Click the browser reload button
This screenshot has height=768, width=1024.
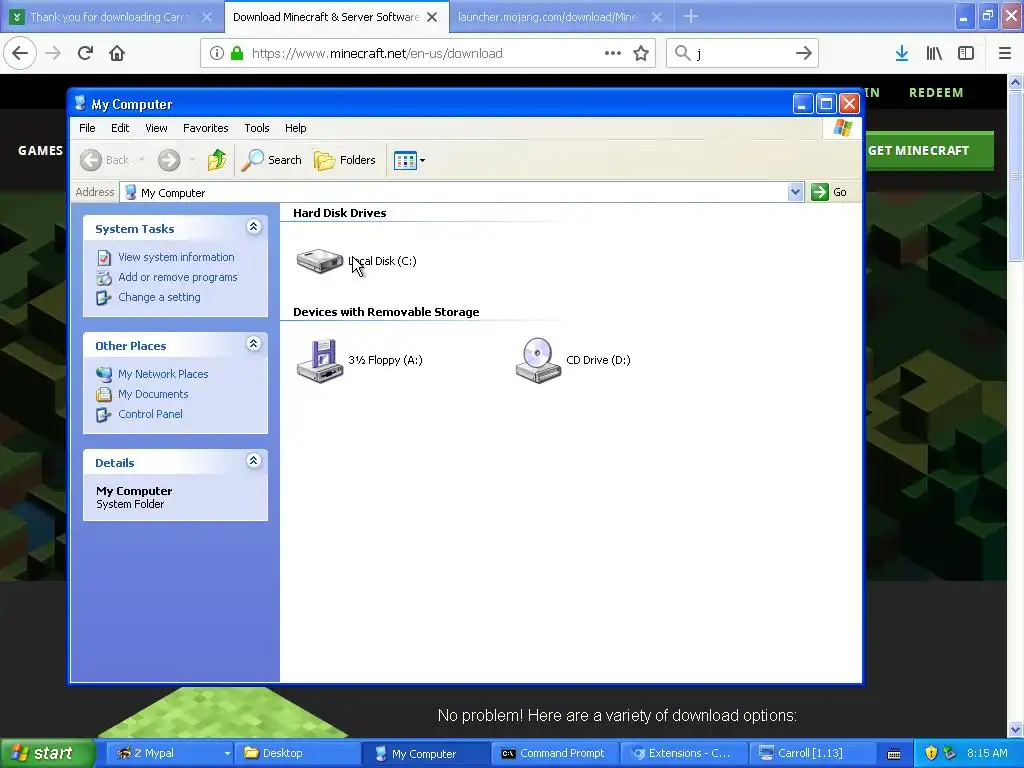tap(85, 53)
